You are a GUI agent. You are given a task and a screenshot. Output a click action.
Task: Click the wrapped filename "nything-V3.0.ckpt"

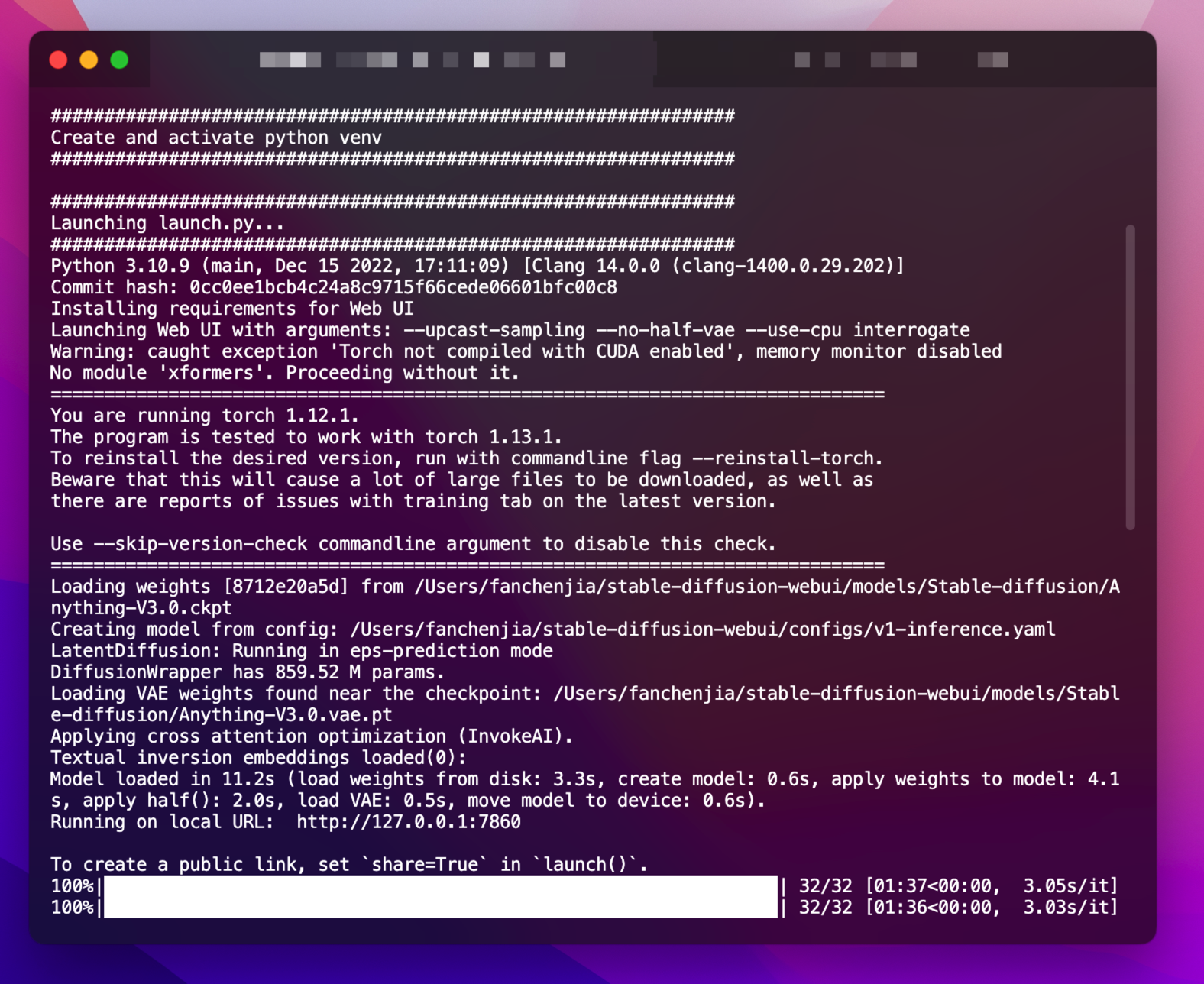tap(141, 608)
